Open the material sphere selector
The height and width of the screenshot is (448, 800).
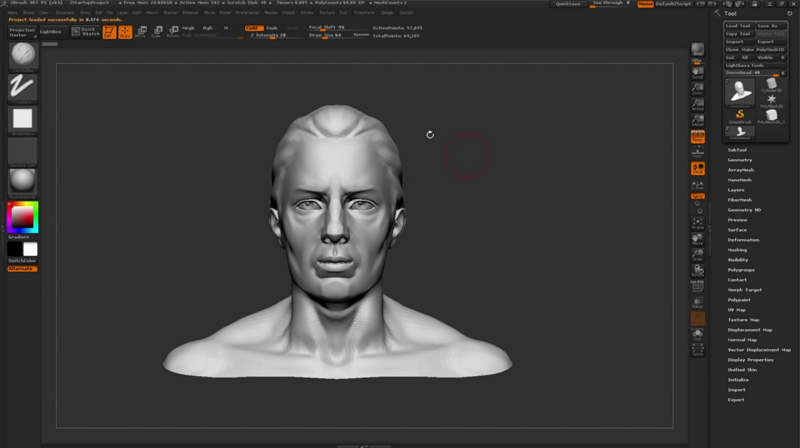(x=22, y=181)
